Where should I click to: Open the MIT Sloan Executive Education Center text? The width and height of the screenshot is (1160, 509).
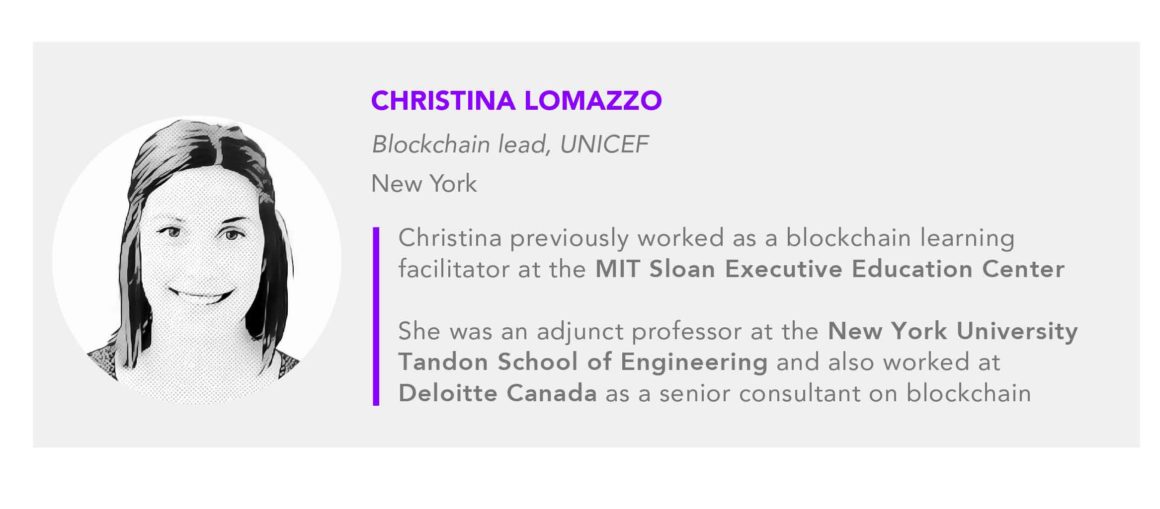[x=830, y=269]
